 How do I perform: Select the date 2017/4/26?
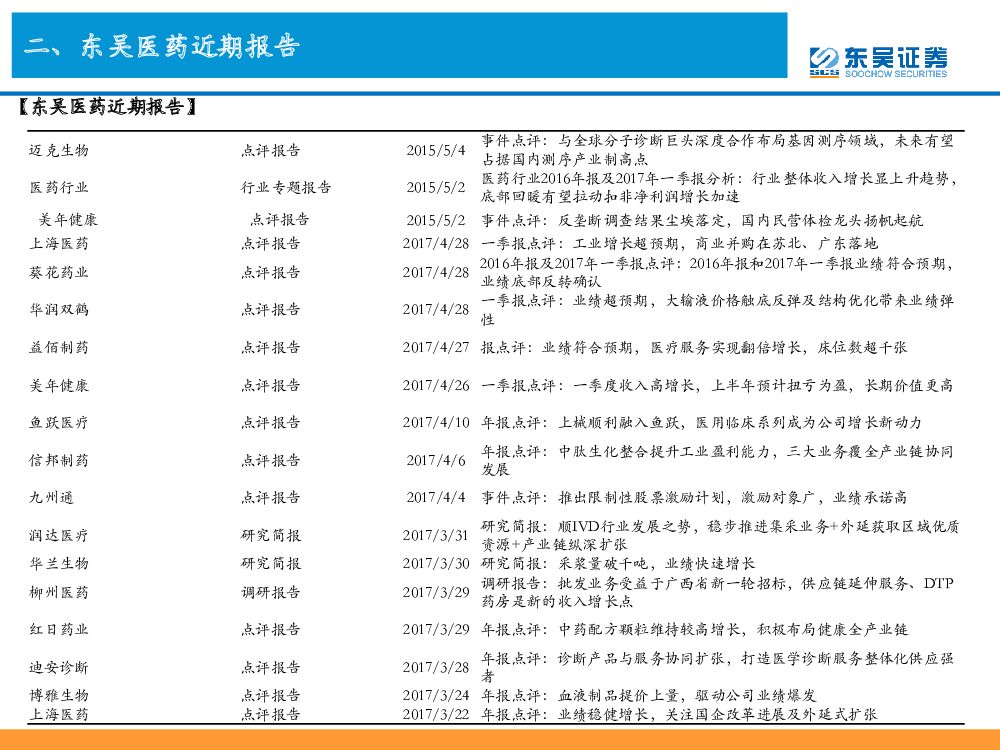coord(436,385)
